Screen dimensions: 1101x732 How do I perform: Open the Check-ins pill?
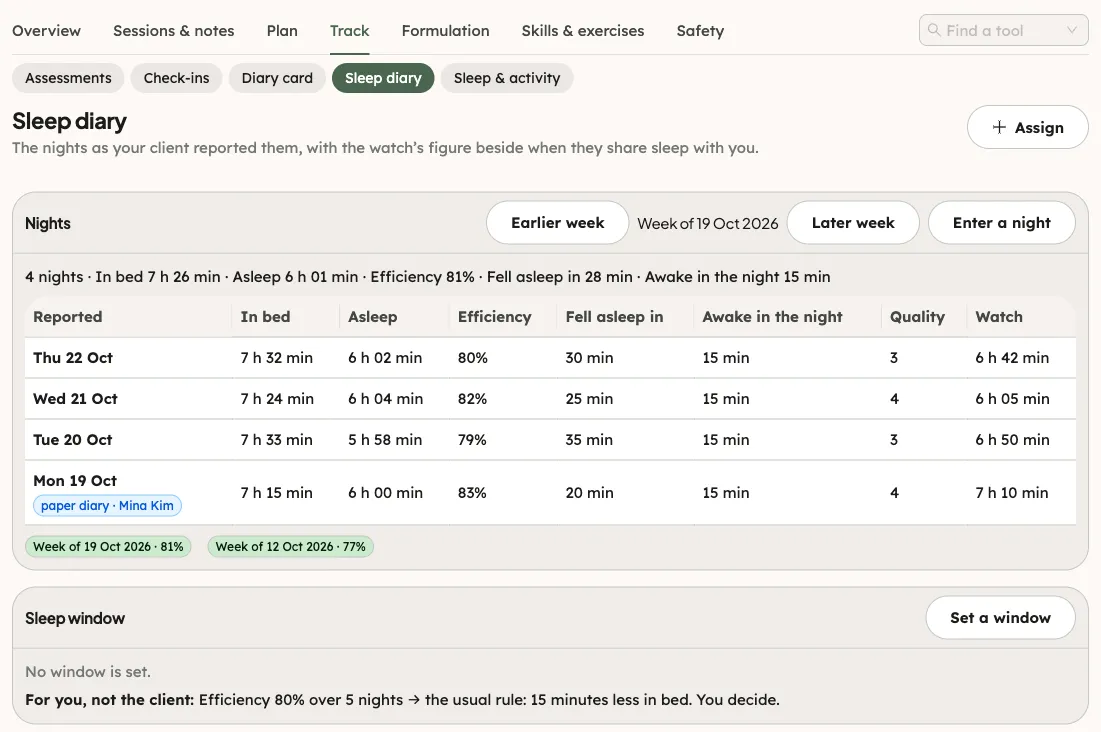click(176, 78)
